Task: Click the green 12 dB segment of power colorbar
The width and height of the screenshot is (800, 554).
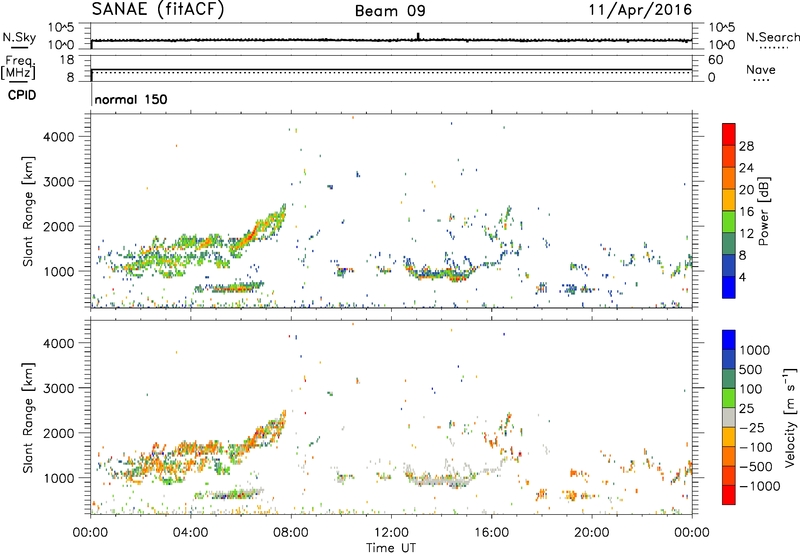Action: pos(729,222)
